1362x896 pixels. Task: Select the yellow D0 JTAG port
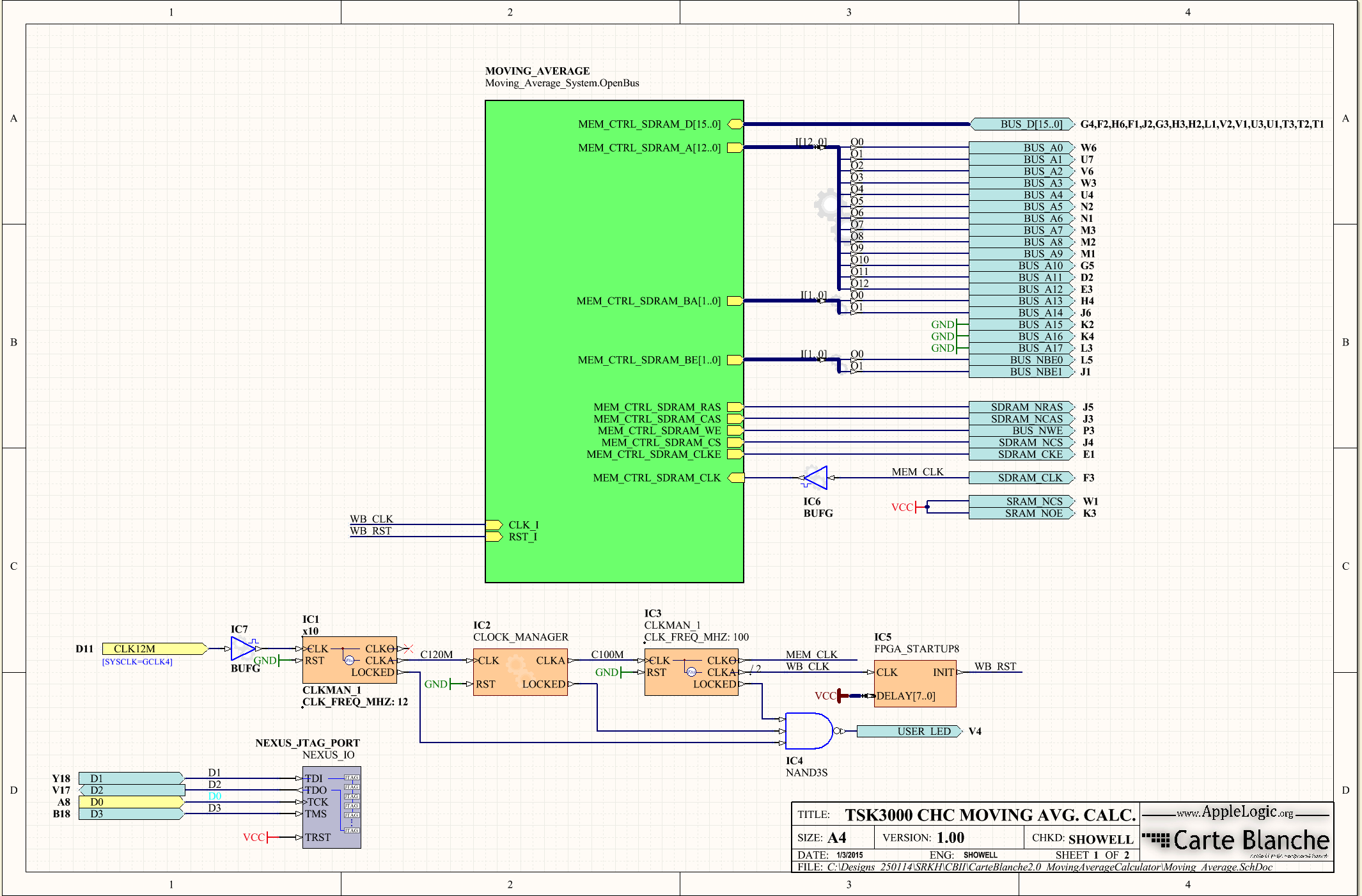coord(131,802)
